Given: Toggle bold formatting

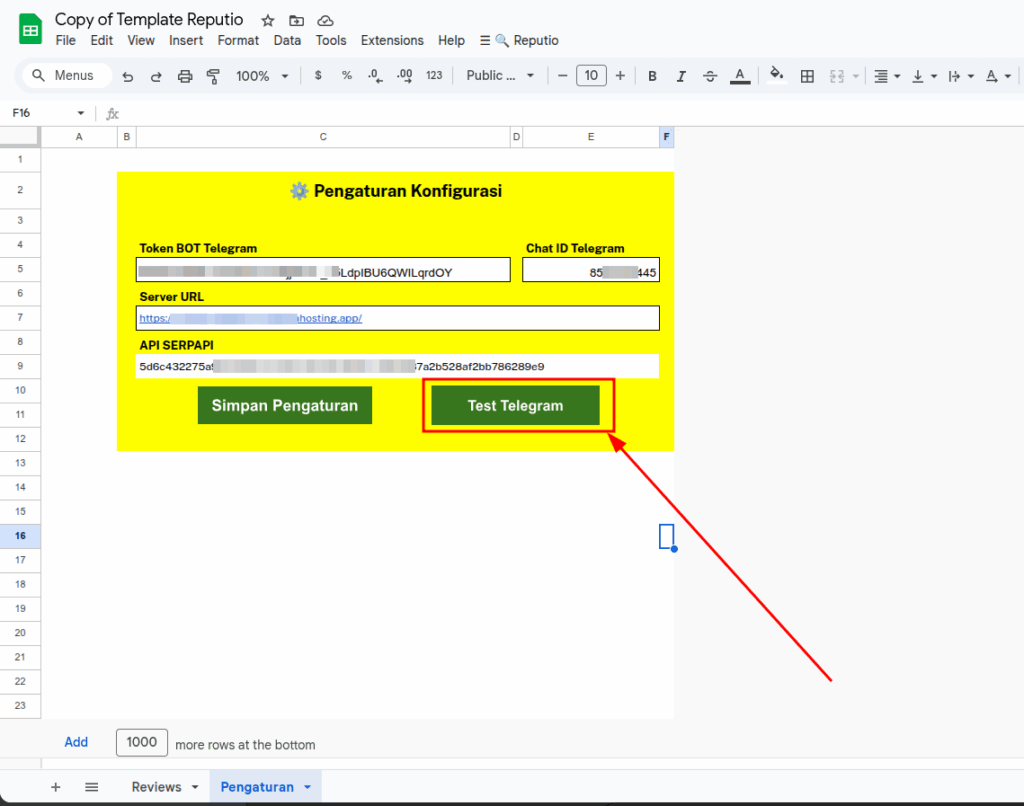Looking at the screenshot, I should [x=652, y=76].
